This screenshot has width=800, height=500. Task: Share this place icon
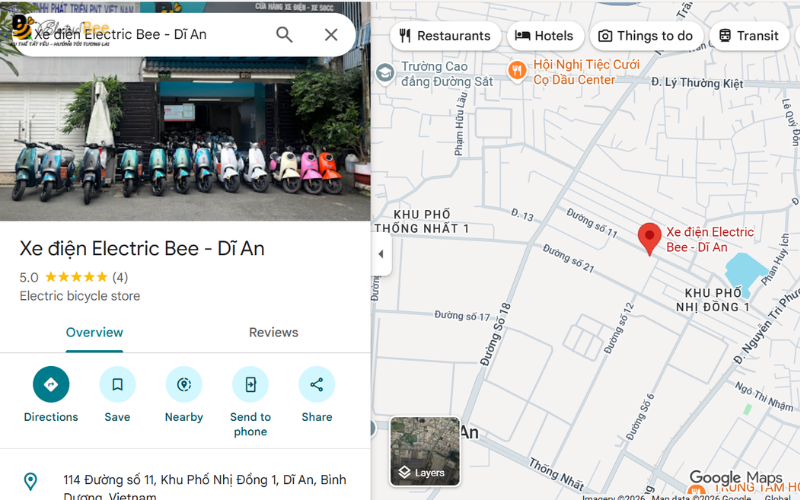tap(317, 384)
